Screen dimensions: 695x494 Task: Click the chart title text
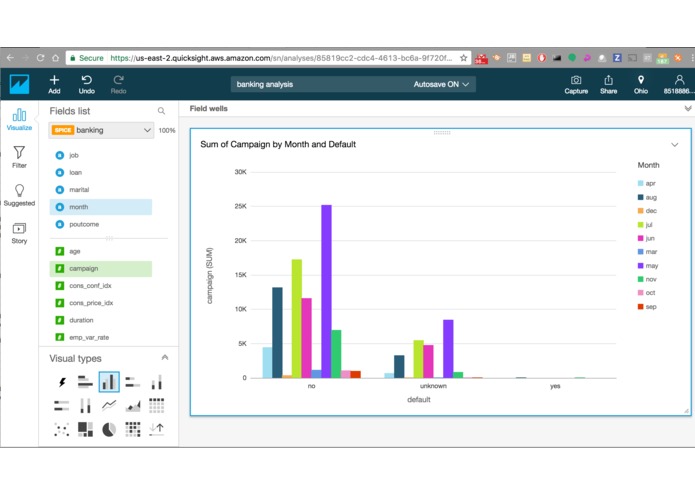point(278,144)
